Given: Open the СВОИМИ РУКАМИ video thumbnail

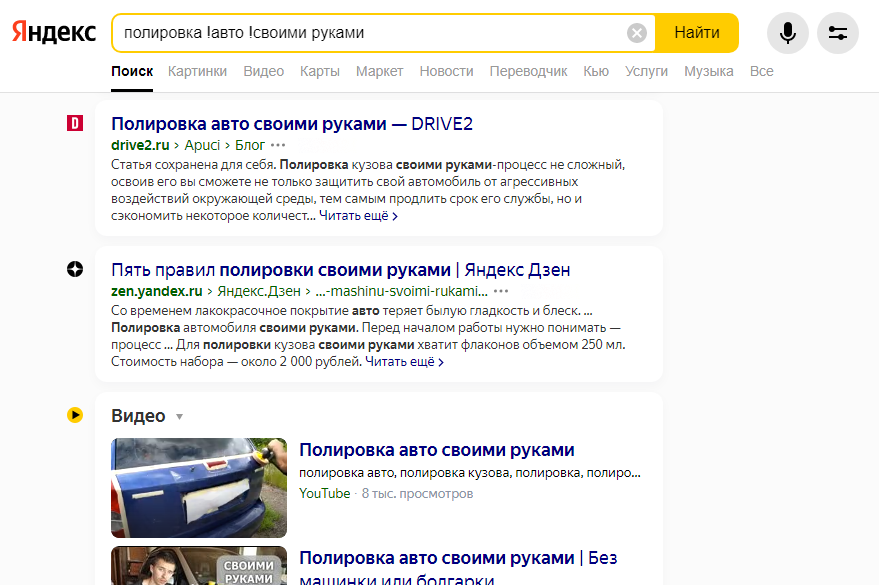Looking at the screenshot, I should [x=199, y=565].
